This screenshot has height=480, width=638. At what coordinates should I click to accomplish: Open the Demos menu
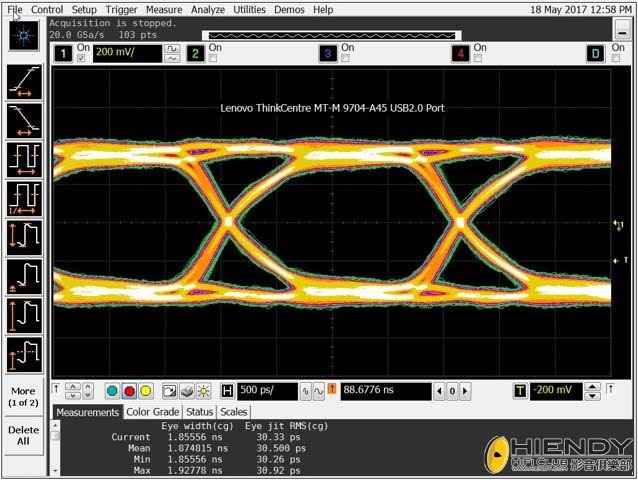pos(289,9)
